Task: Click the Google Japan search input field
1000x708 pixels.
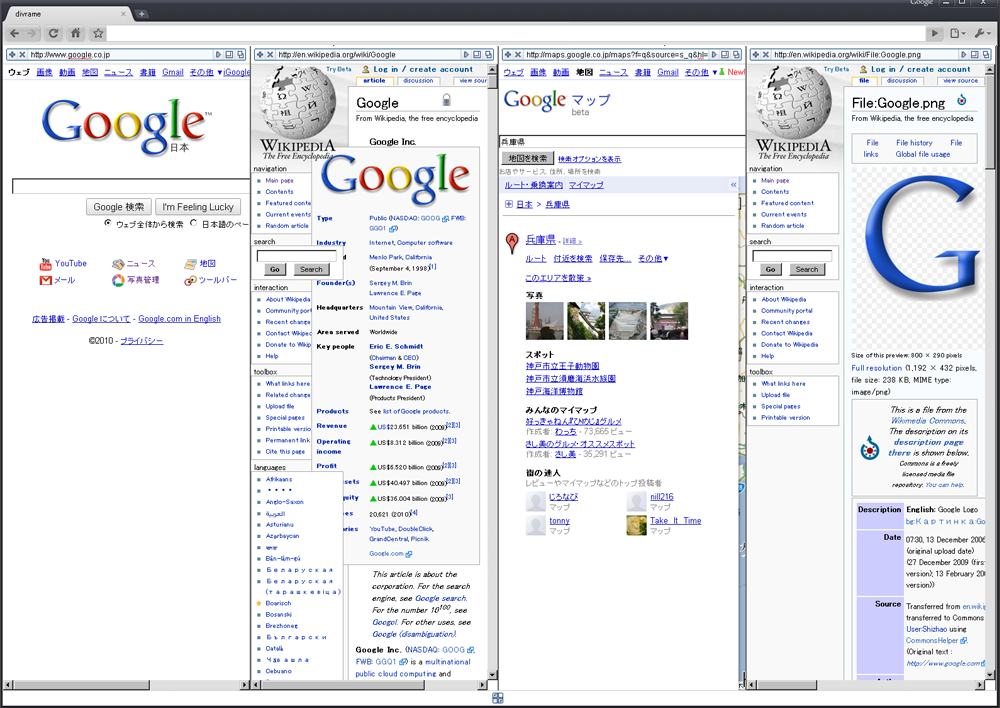Action: point(131,186)
